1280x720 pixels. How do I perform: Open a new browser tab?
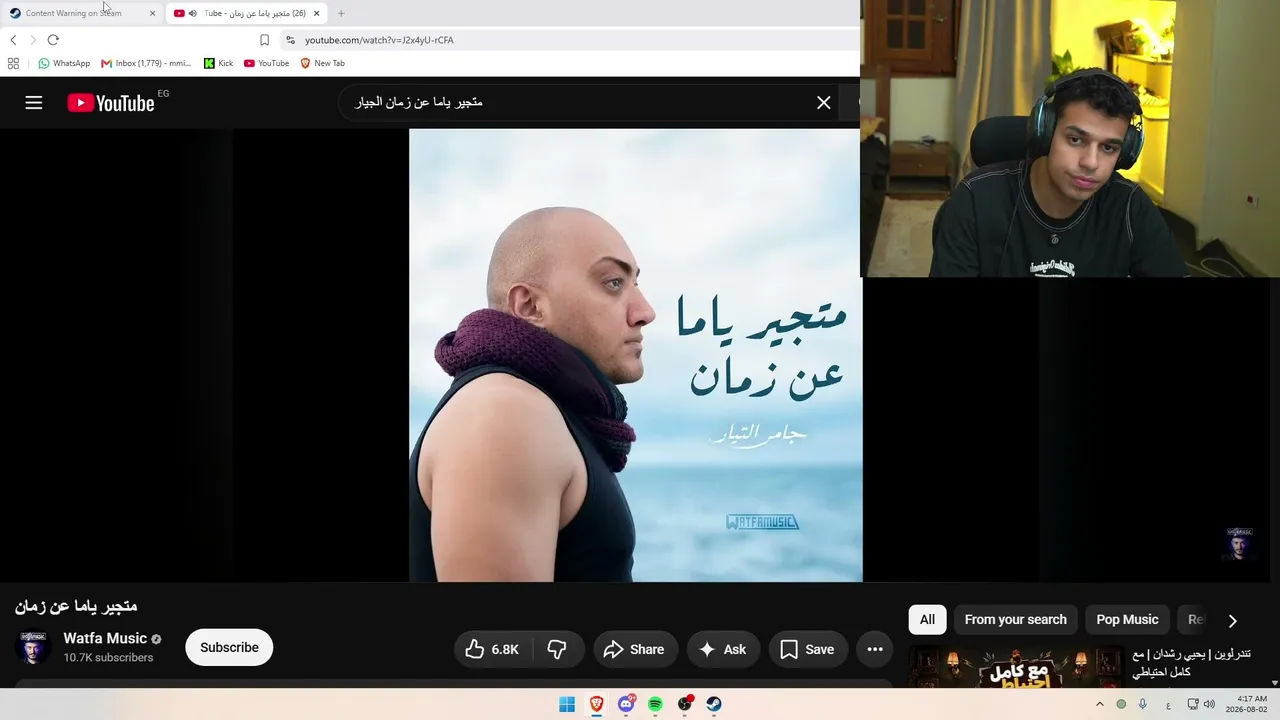point(341,13)
